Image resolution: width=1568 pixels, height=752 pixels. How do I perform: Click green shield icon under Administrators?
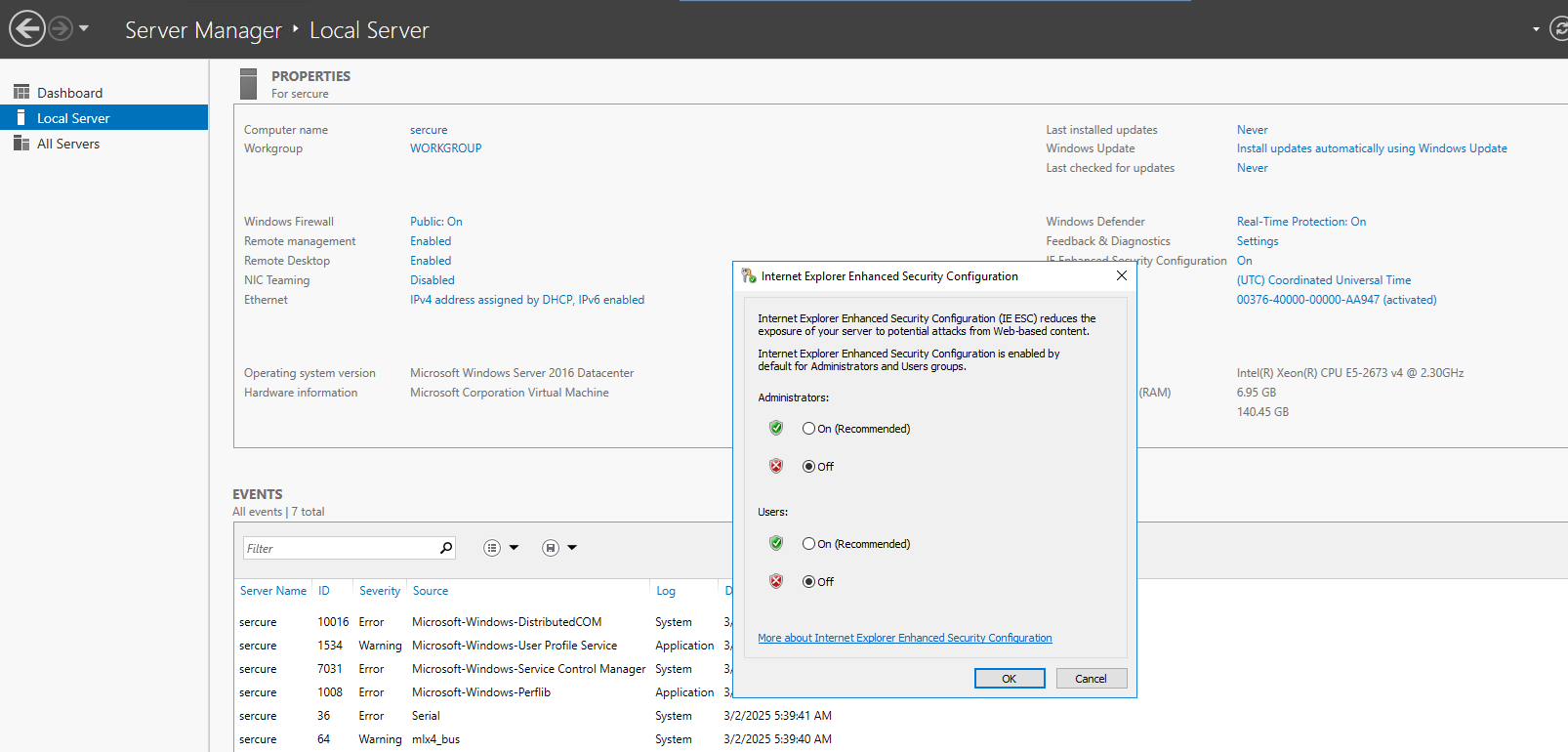click(x=776, y=428)
